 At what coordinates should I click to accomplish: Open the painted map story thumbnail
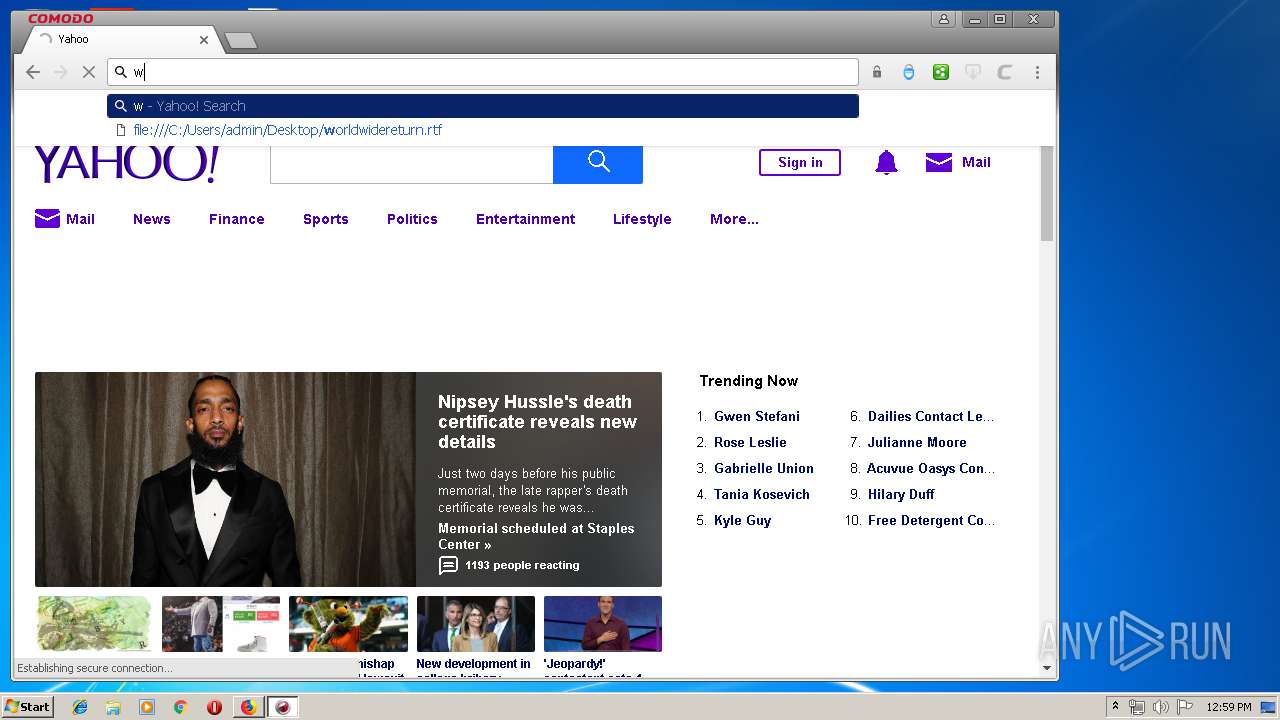tap(94, 624)
